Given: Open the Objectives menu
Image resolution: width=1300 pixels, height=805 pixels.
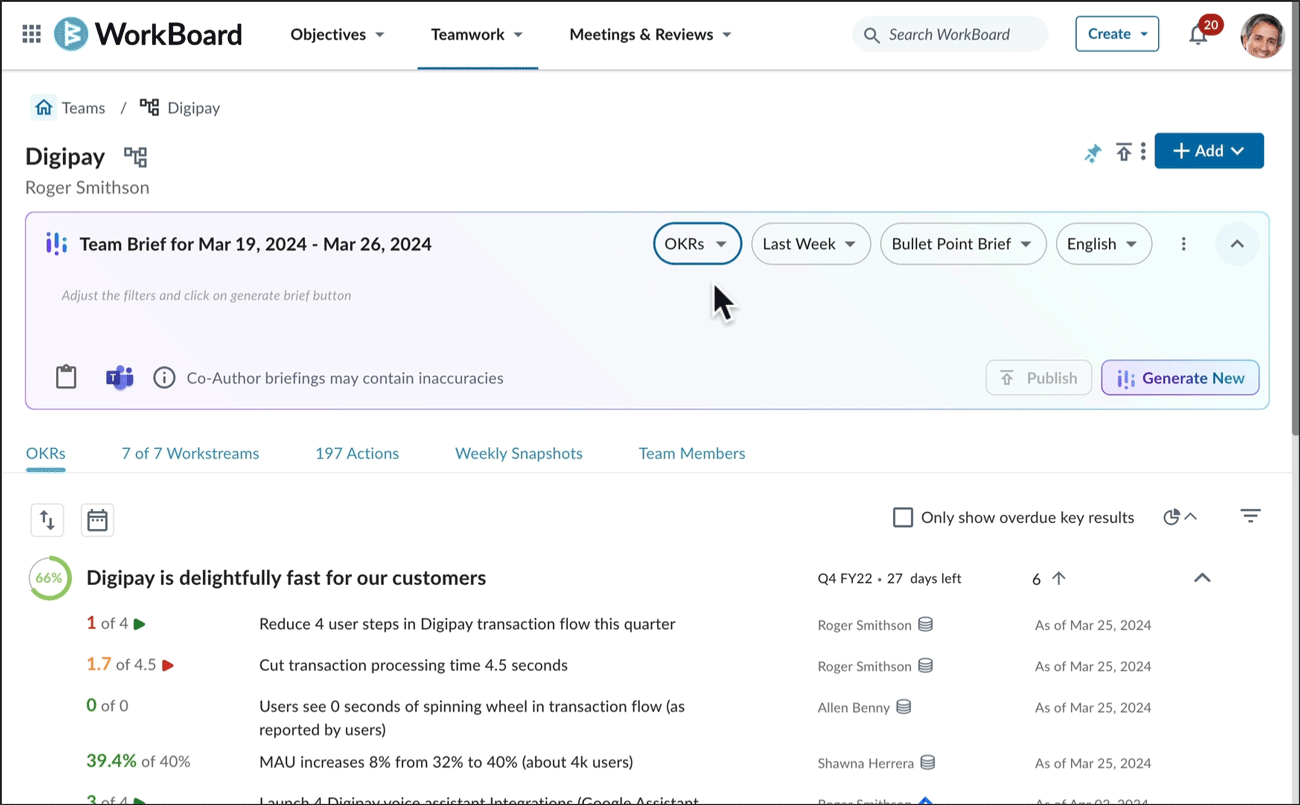Looking at the screenshot, I should (x=337, y=34).
